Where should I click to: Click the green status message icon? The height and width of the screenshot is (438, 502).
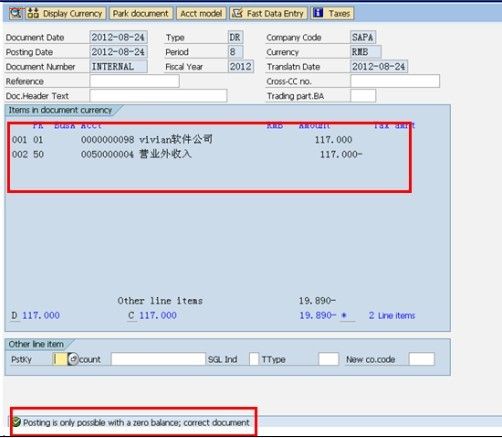click(x=16, y=422)
